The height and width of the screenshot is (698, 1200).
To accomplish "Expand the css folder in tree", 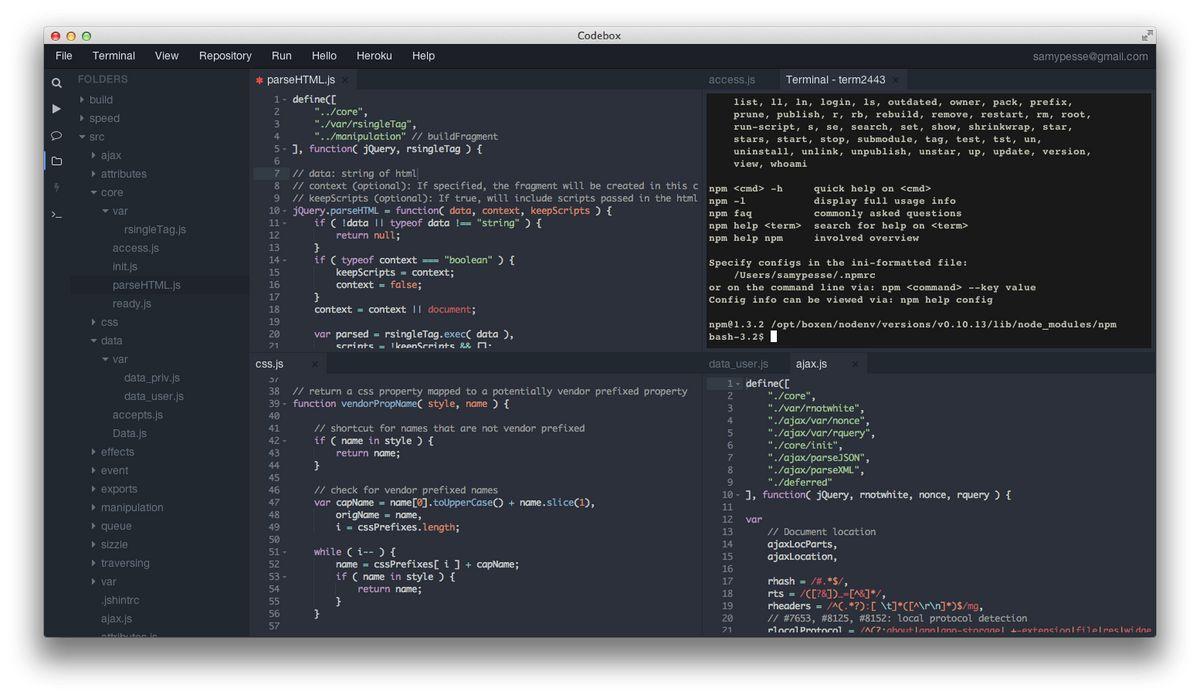I will (94, 322).
